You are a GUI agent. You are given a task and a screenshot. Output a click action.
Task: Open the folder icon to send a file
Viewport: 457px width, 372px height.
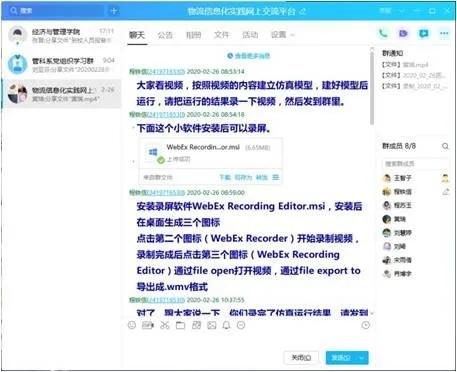(180, 325)
